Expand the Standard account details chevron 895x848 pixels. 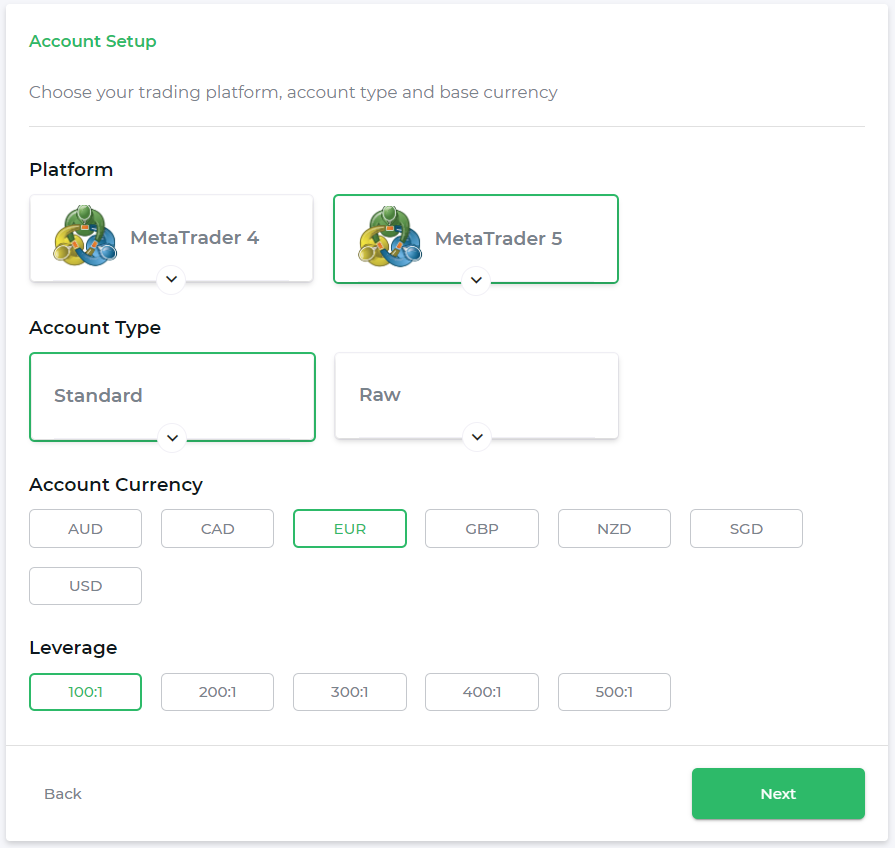tap(172, 438)
